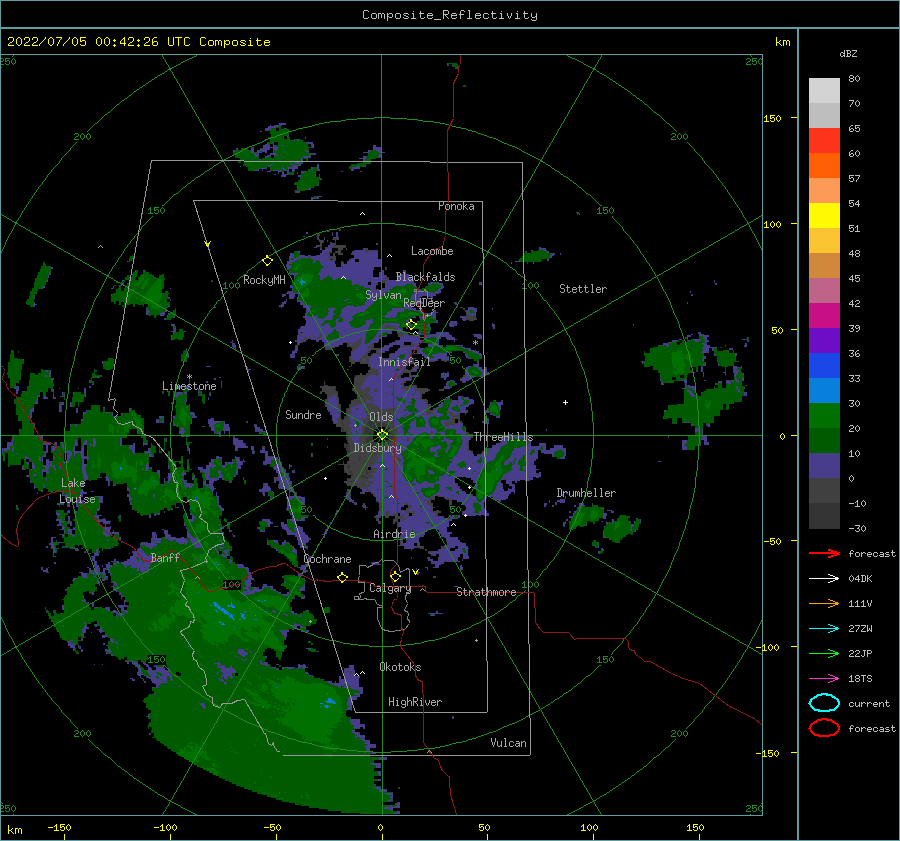The image size is (900, 841).
Task: Click the yellow radar-site diamond between Olds and Didsbury
Action: (382, 435)
